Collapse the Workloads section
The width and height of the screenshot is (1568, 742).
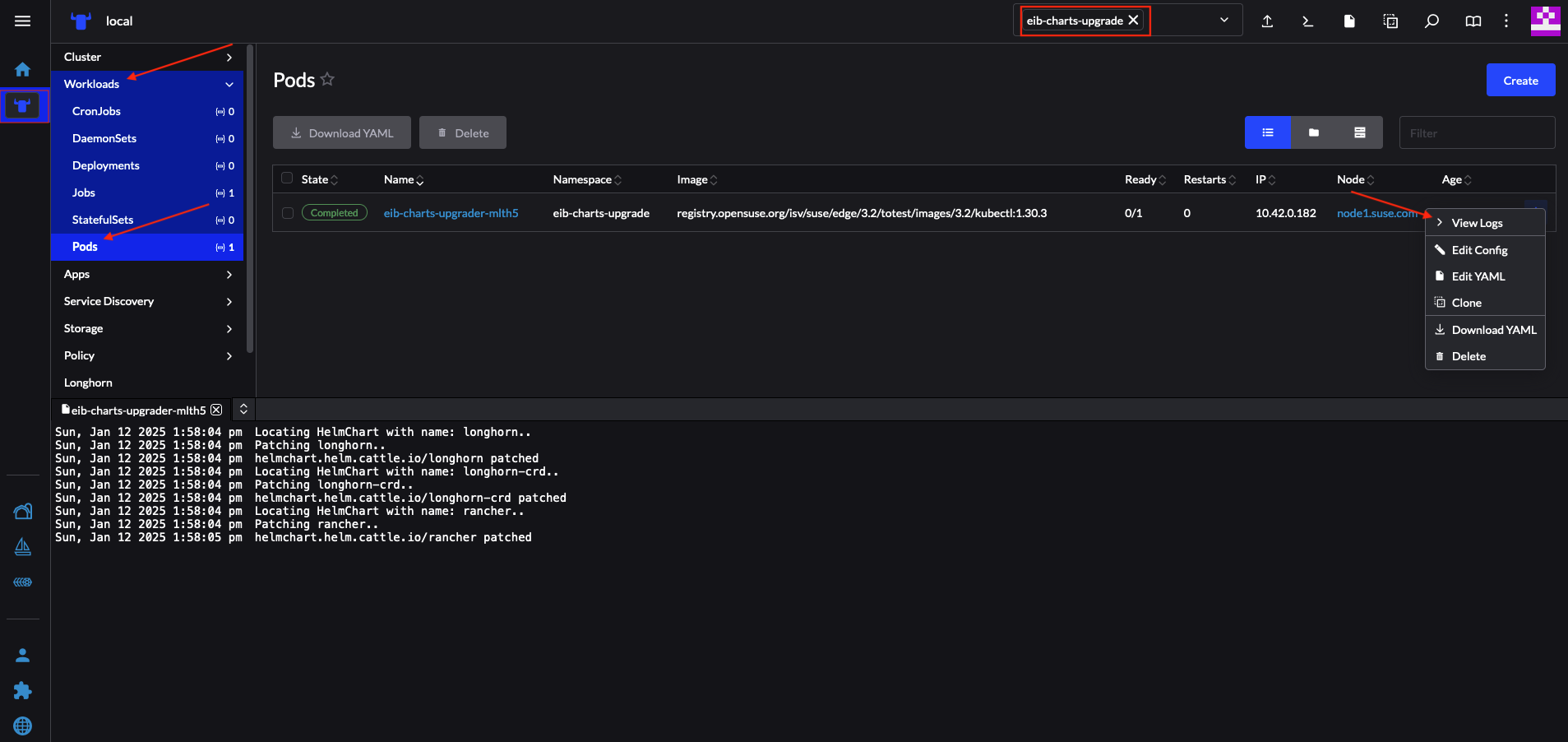[x=229, y=84]
